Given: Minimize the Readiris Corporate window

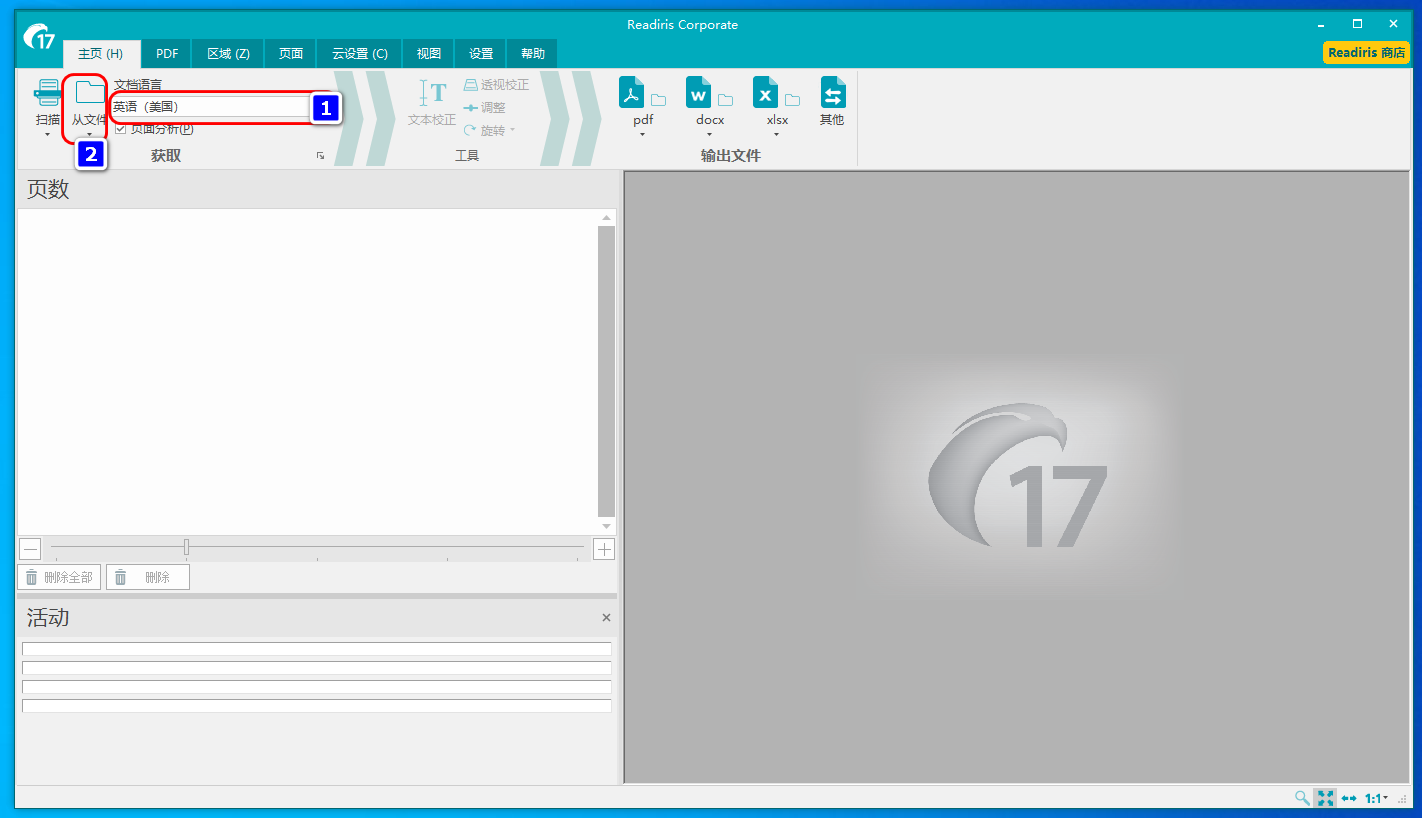Looking at the screenshot, I should 1321,23.
